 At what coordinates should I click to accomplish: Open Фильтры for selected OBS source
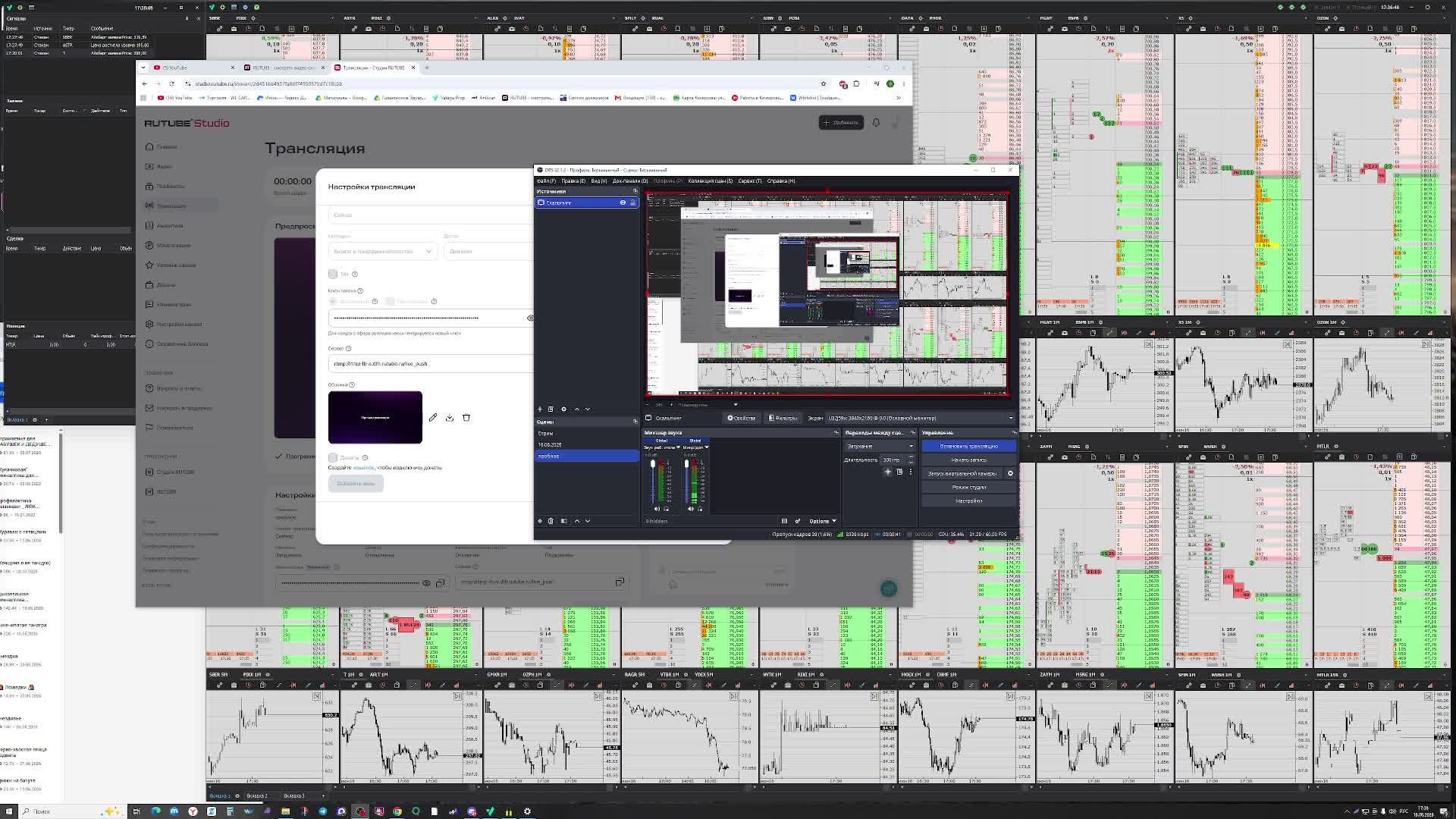coord(783,418)
